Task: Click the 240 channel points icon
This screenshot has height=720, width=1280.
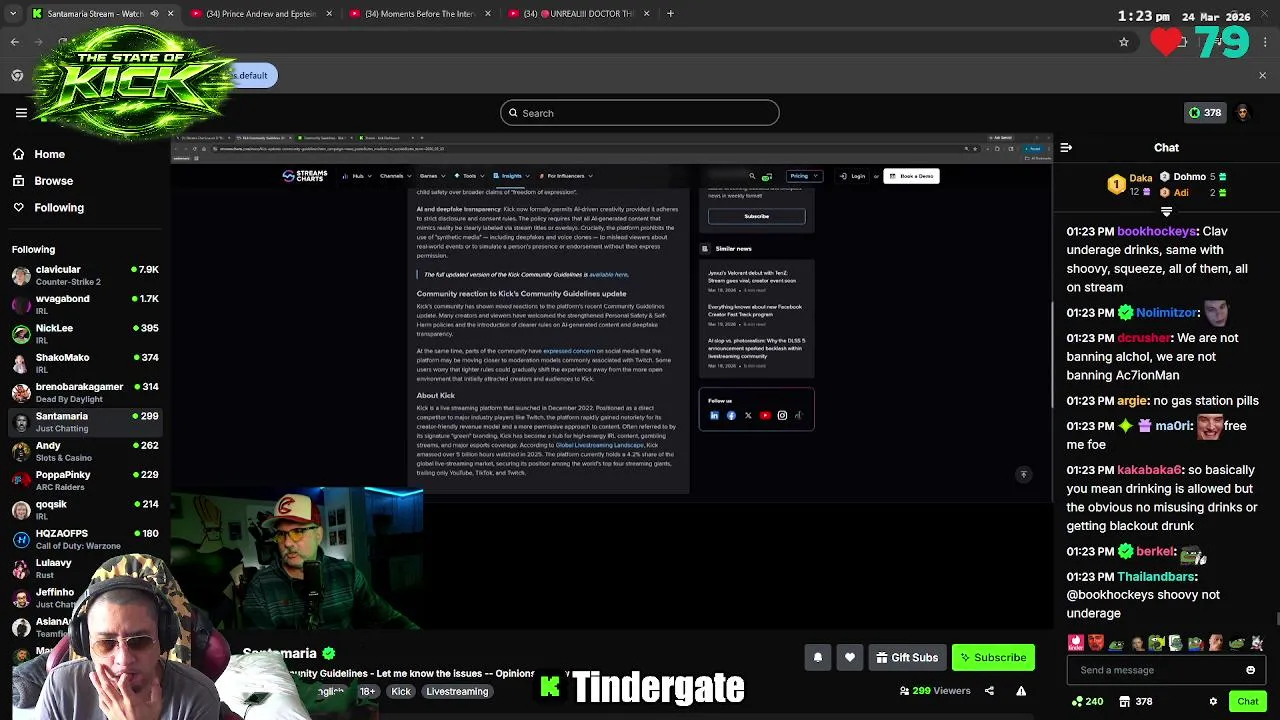Action: pyautogui.click(x=1086, y=701)
